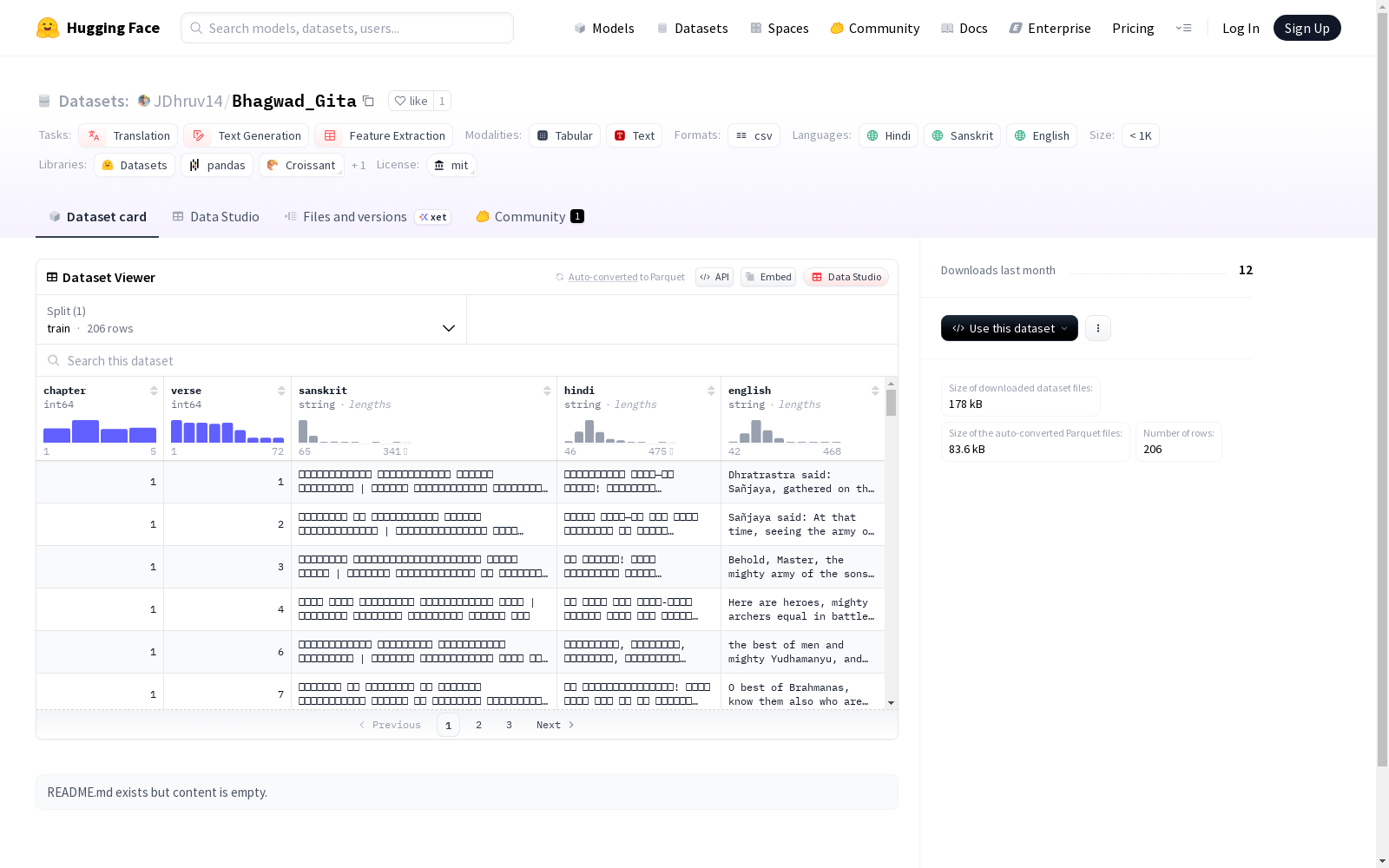The height and width of the screenshot is (868, 1389).
Task: Open Community in the top navigation
Action: tap(874, 28)
